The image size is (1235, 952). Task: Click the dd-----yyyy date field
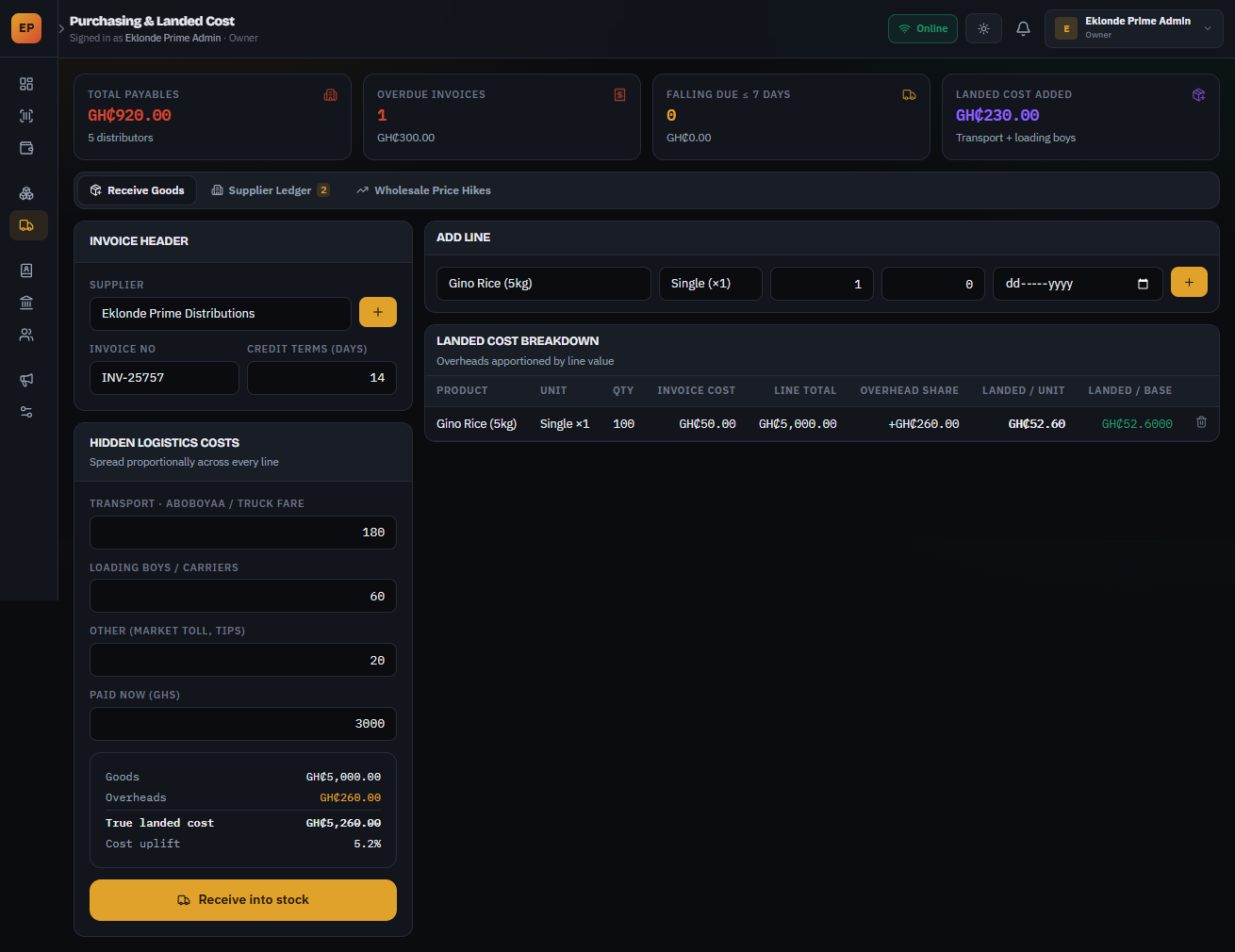point(1078,284)
